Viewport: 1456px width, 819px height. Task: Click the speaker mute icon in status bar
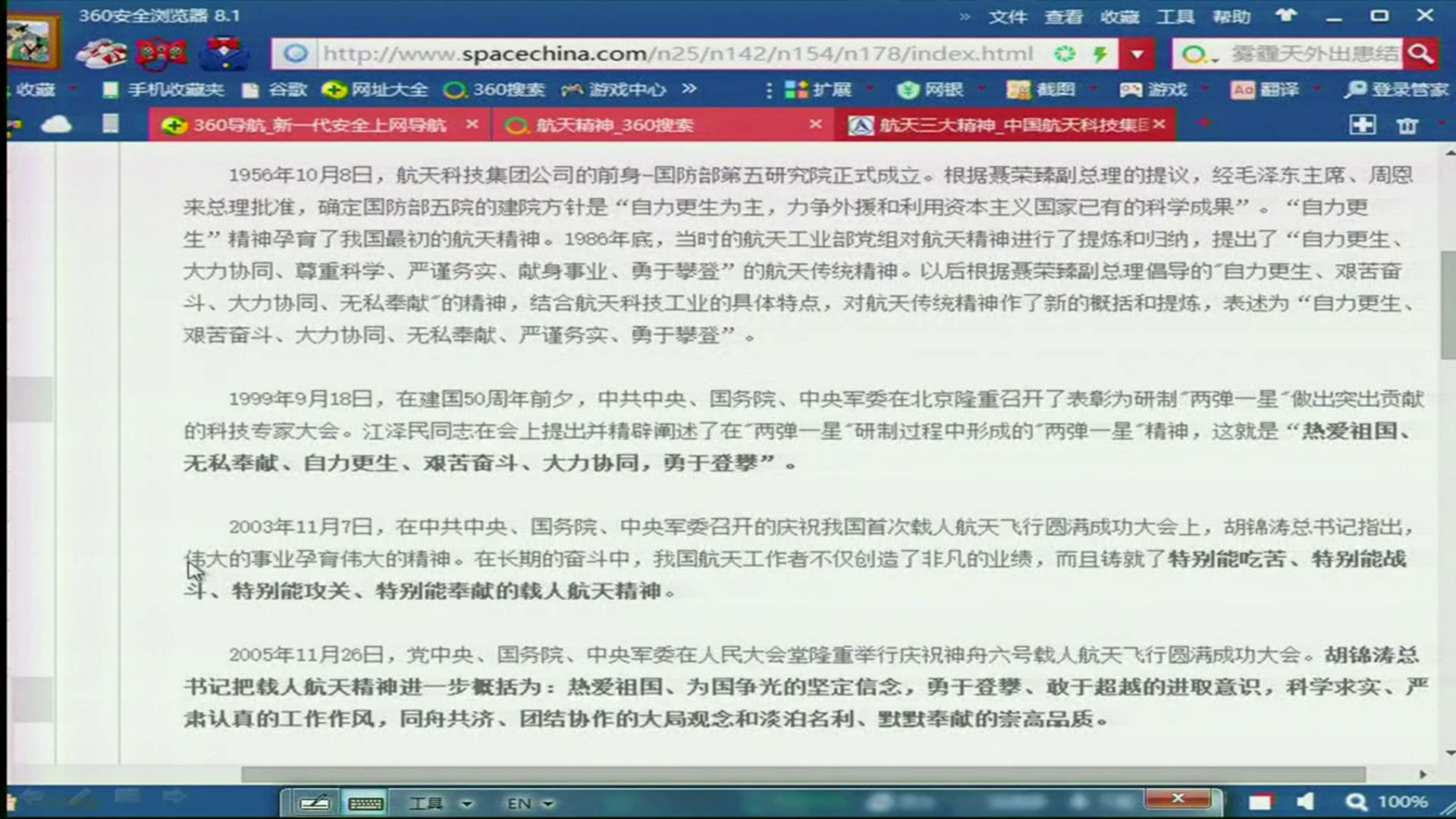1305,802
